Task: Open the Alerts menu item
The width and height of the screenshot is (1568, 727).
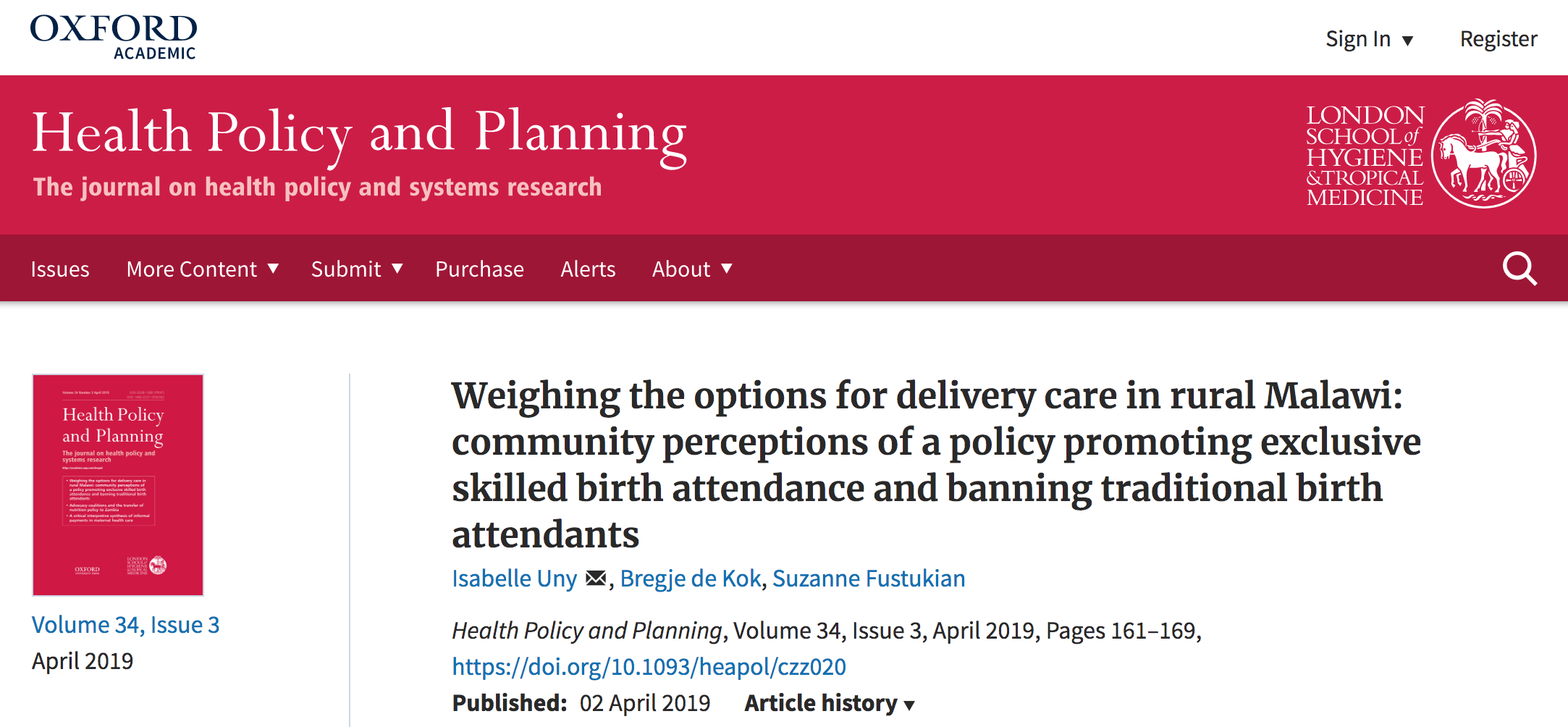Action: (588, 269)
